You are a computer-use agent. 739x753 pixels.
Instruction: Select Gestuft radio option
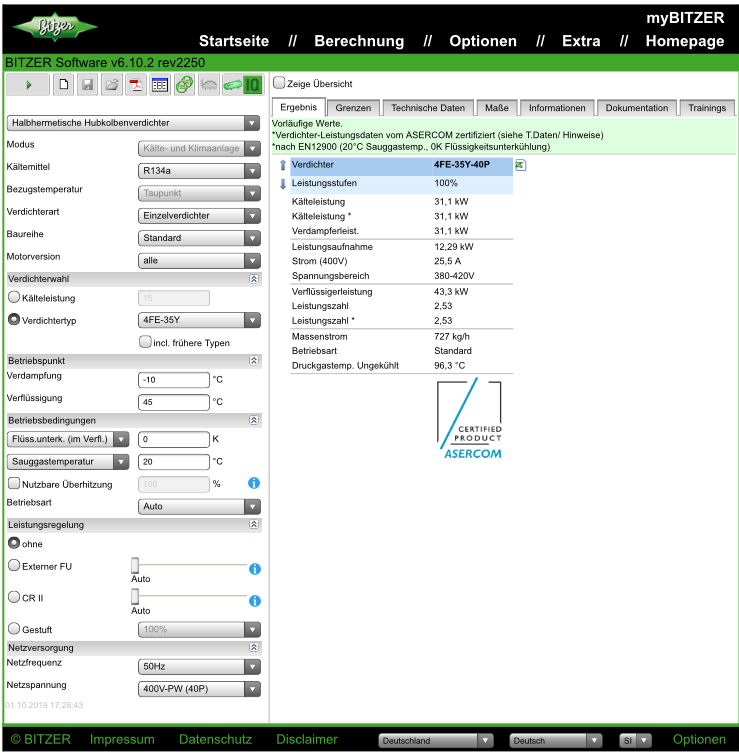click(14, 629)
